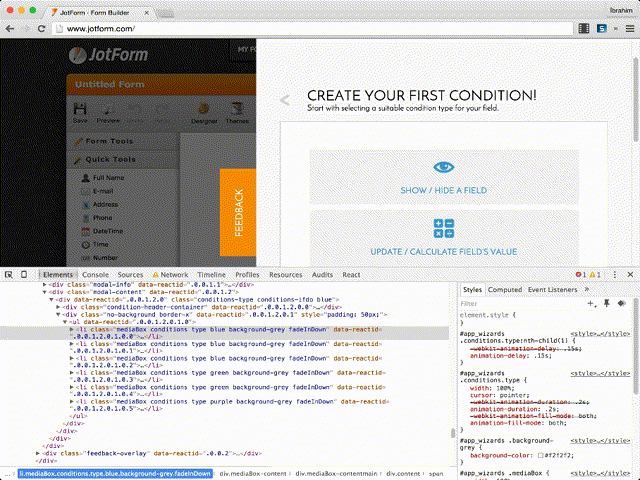The width and height of the screenshot is (640, 480).
Task: Toggle DevTools device mode icon
Action: click(x=24, y=275)
